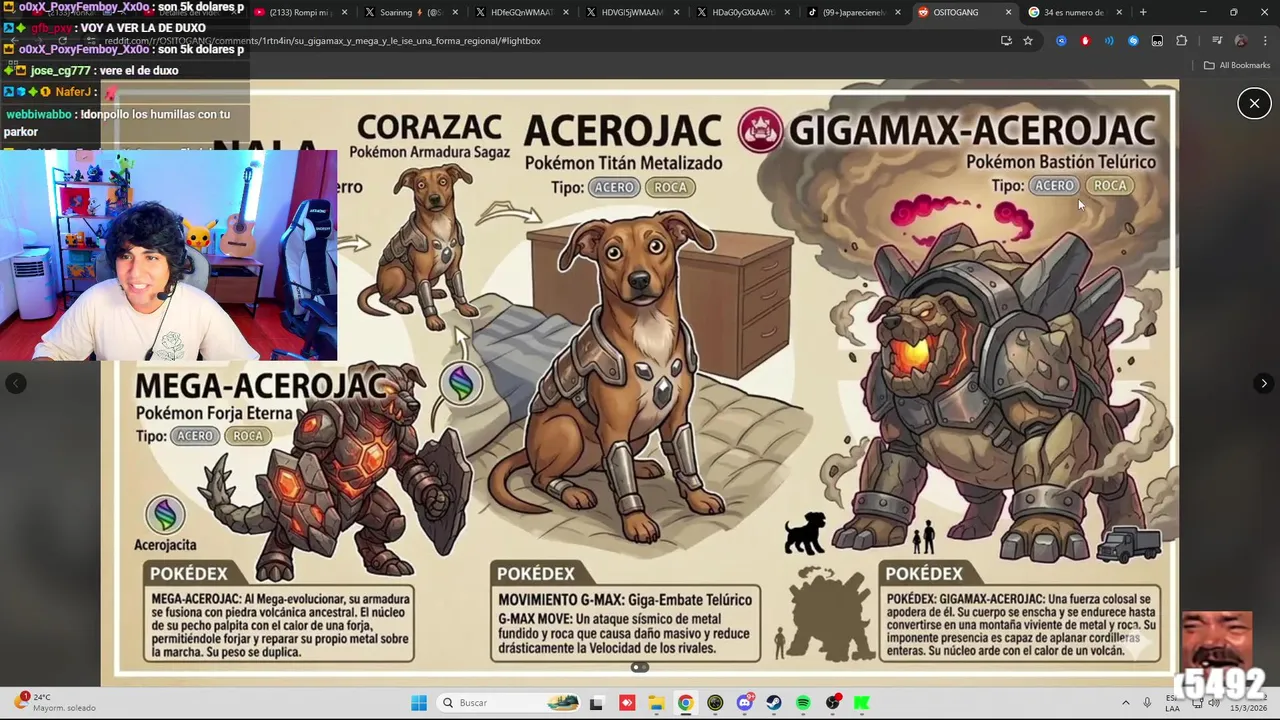This screenshot has height=720, width=1280.
Task: Click the lightbox page indicator dots
Action: coord(640,667)
